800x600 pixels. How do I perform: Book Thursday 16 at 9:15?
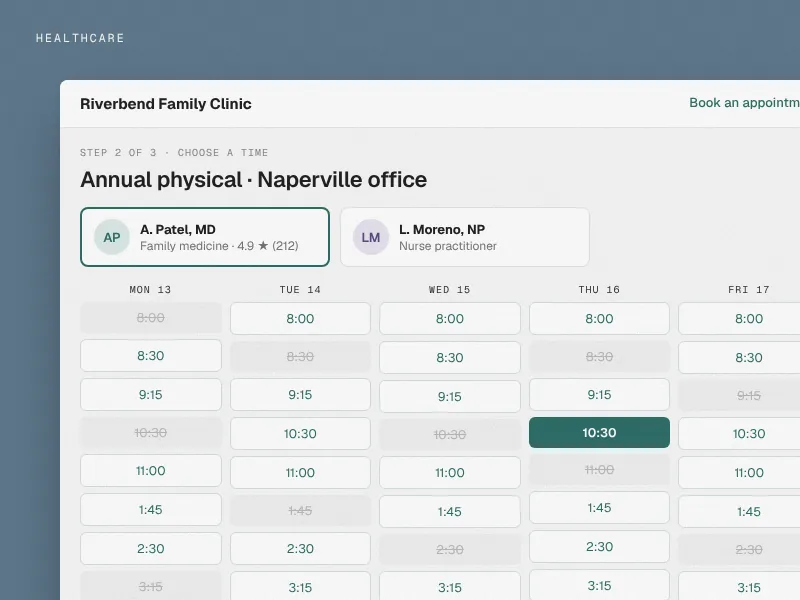599,394
